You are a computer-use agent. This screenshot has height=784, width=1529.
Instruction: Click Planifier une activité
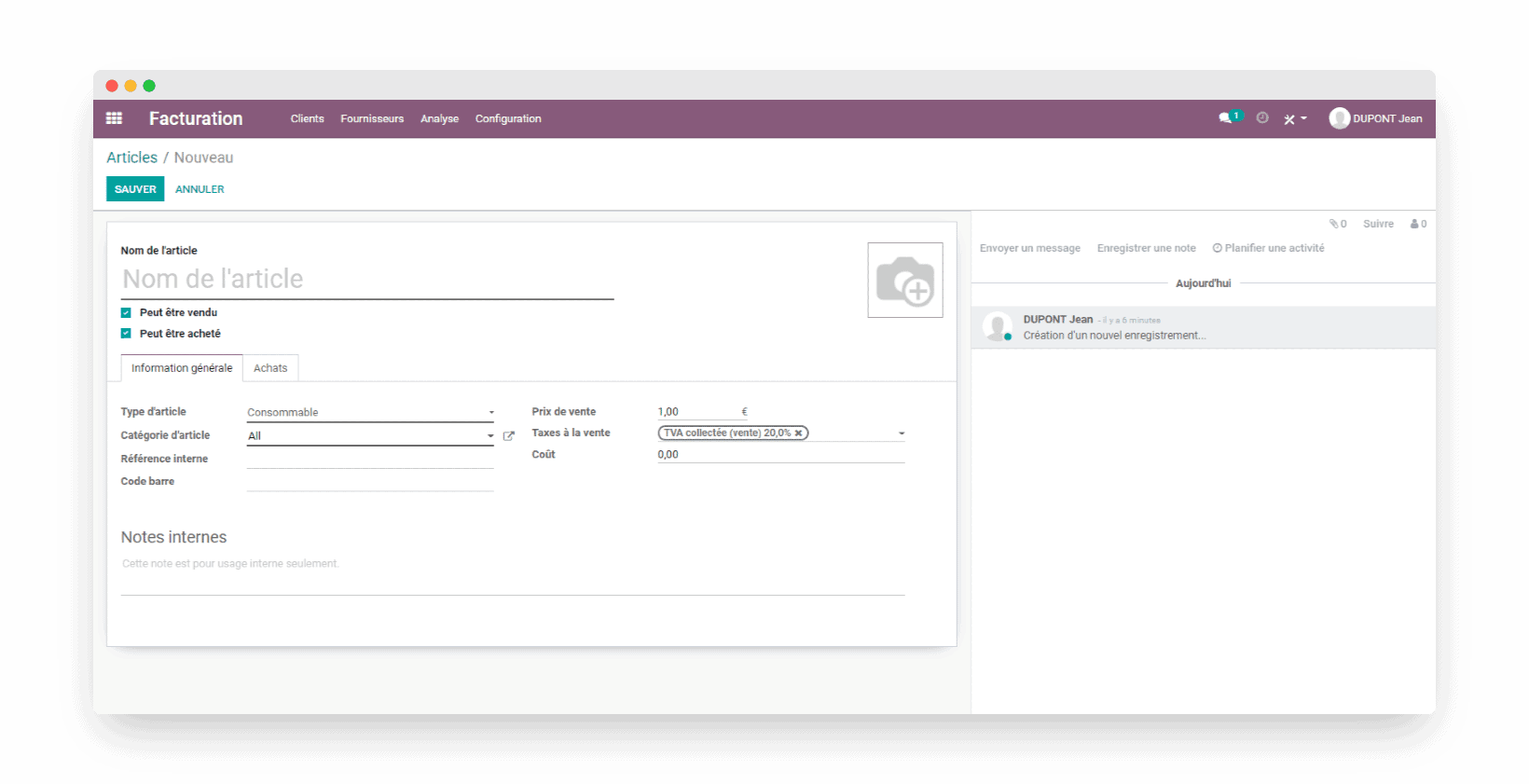(1268, 248)
